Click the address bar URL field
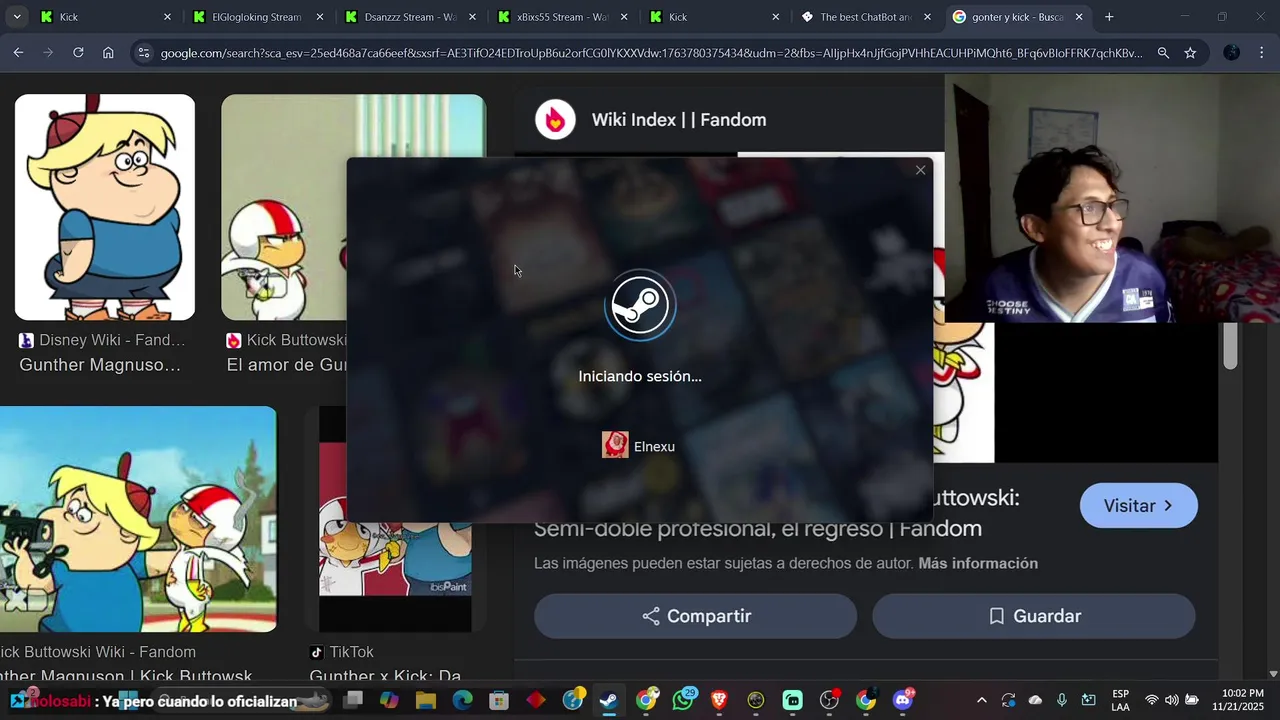The height and width of the screenshot is (720, 1280). click(x=650, y=53)
